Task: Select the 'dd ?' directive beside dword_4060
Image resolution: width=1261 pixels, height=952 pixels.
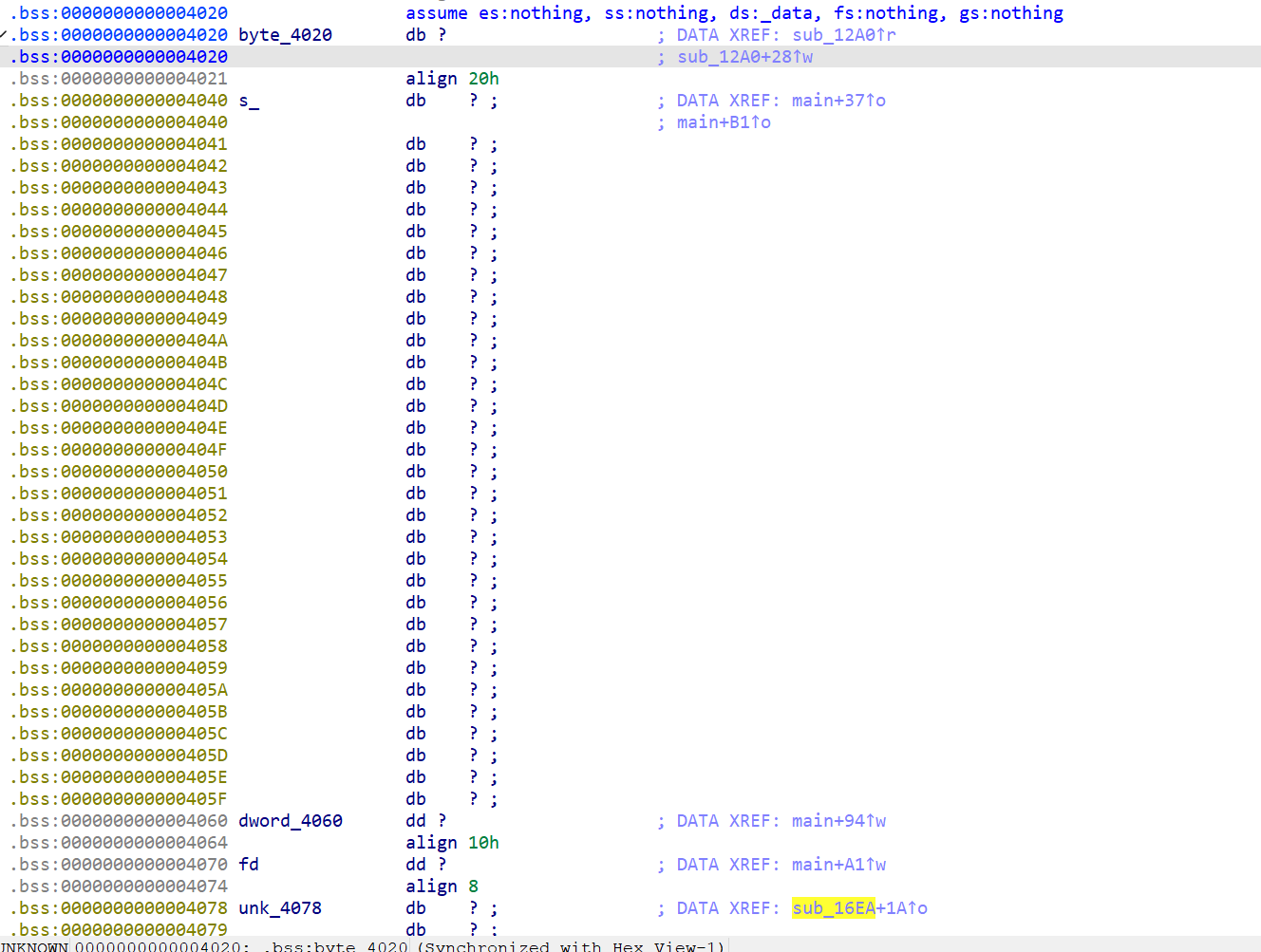Action: coord(425,821)
